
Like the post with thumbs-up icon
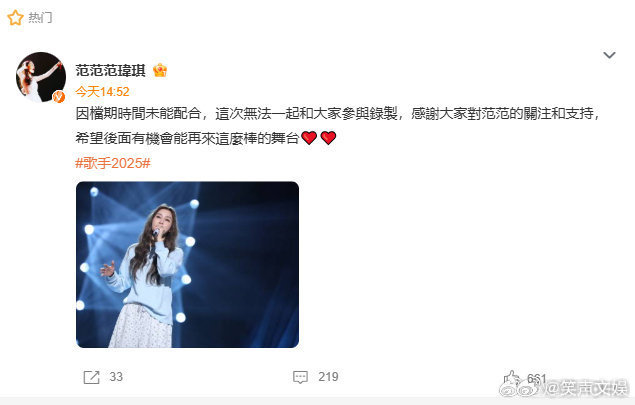[x=511, y=377]
